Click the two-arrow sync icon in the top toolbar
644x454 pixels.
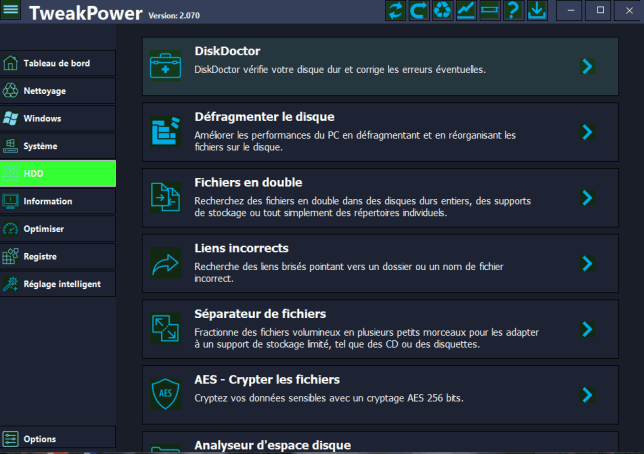396,11
